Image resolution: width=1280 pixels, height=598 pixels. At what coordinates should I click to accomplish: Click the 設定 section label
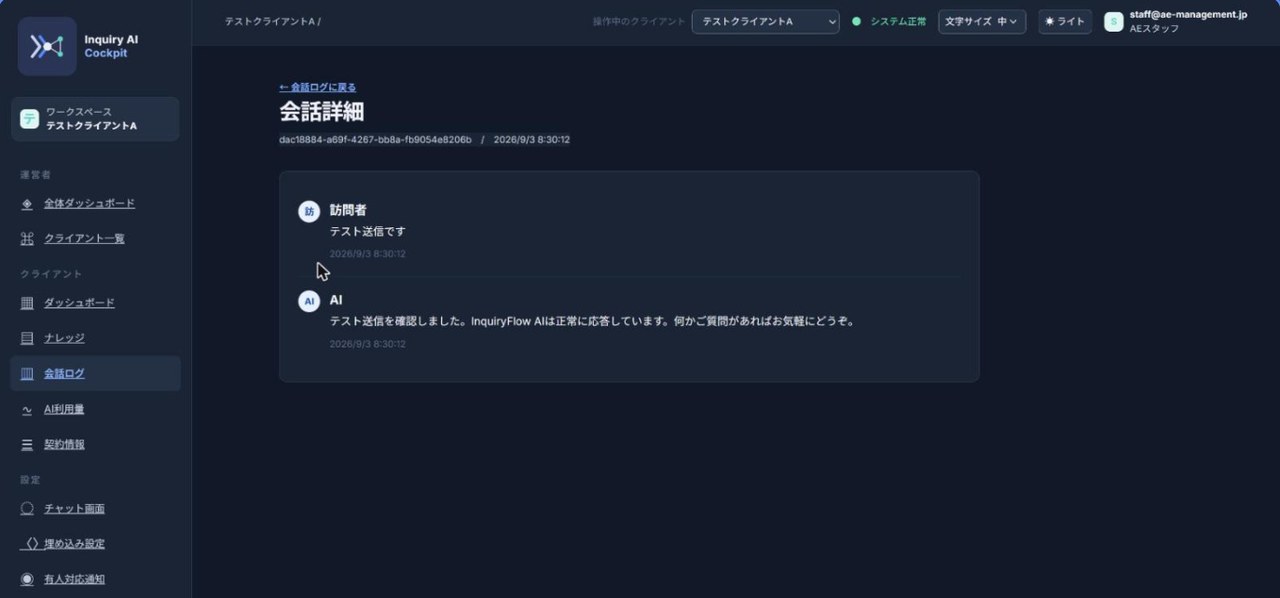(x=30, y=480)
